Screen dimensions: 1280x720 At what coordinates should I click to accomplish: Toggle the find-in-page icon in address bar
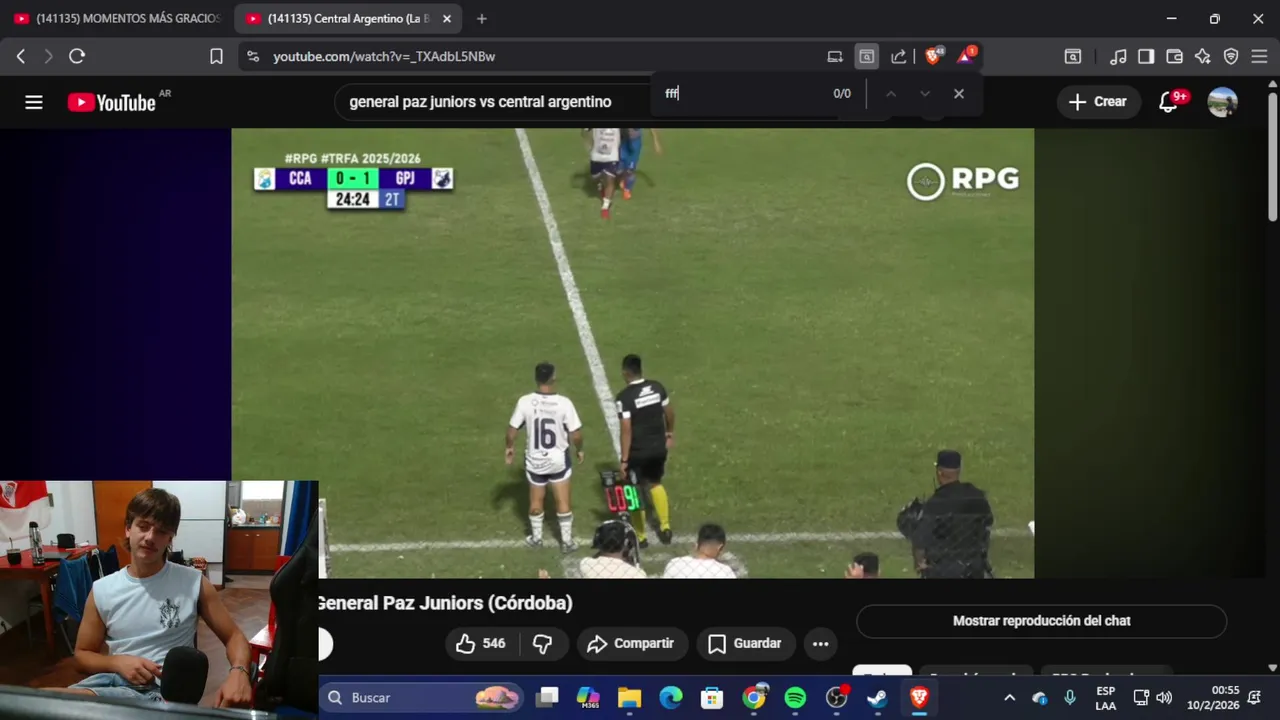click(867, 57)
